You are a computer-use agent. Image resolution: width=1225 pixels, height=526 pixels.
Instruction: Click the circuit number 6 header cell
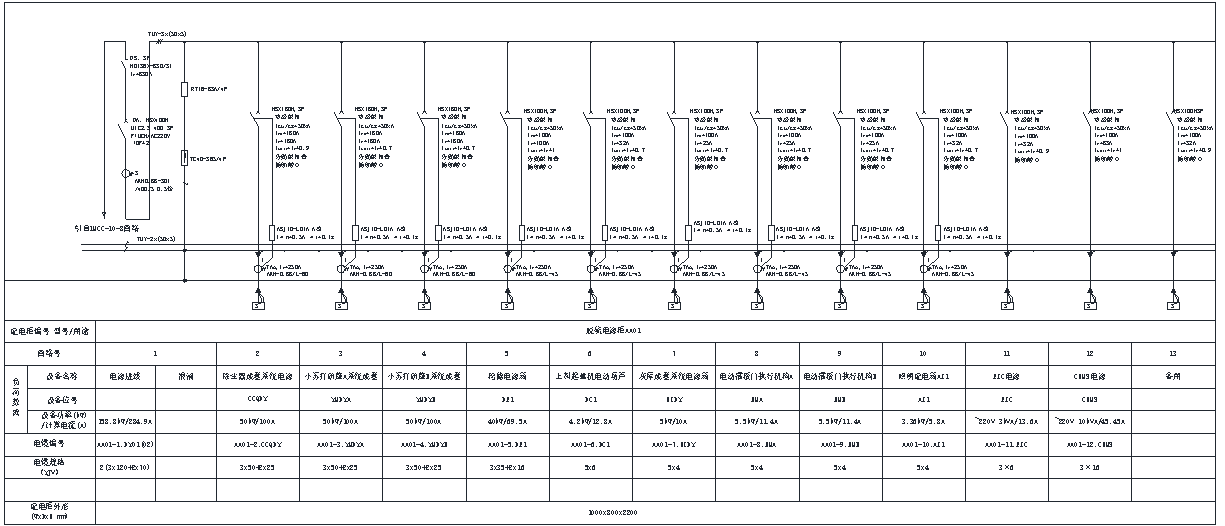click(590, 353)
